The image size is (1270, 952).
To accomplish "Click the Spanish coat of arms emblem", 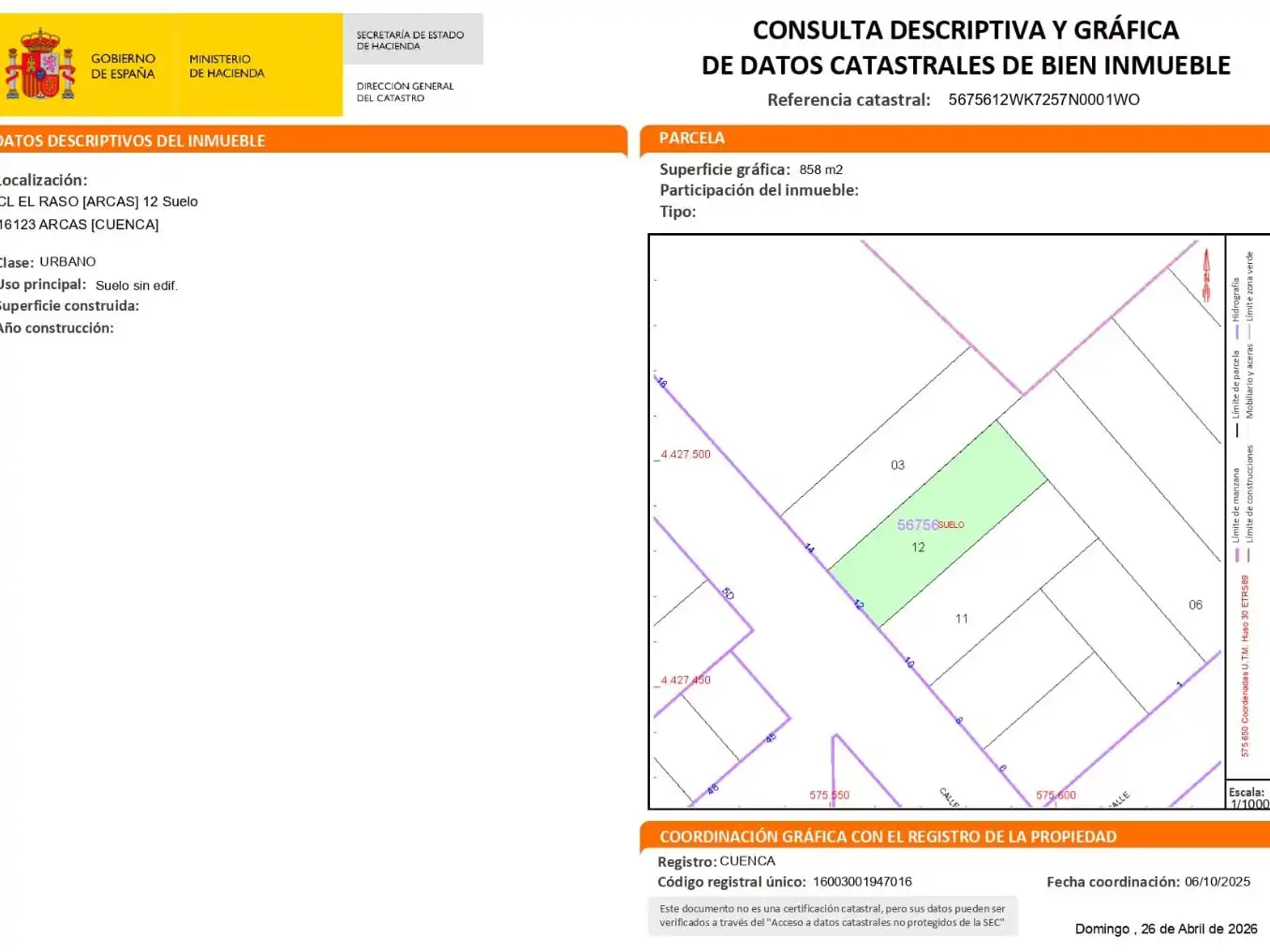I will [40, 64].
